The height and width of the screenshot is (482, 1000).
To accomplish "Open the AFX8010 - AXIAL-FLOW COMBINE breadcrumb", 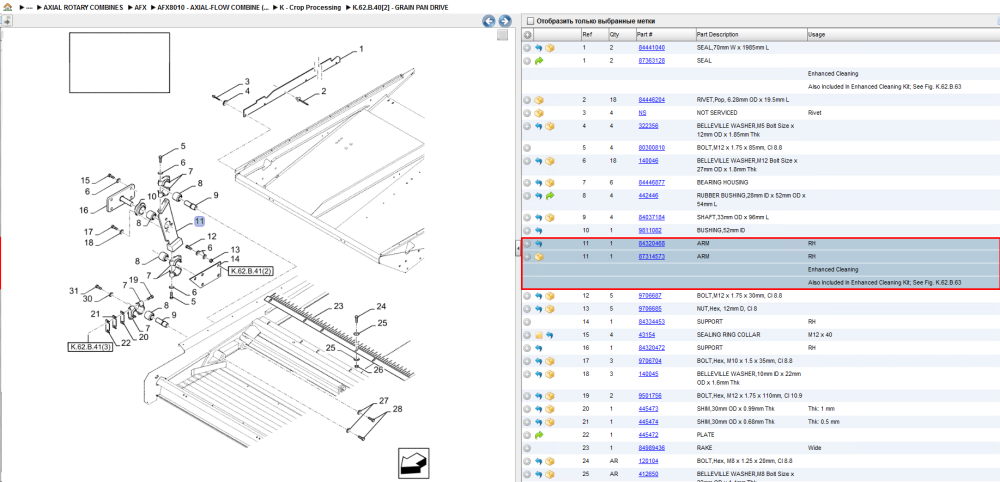I will click(x=214, y=8).
